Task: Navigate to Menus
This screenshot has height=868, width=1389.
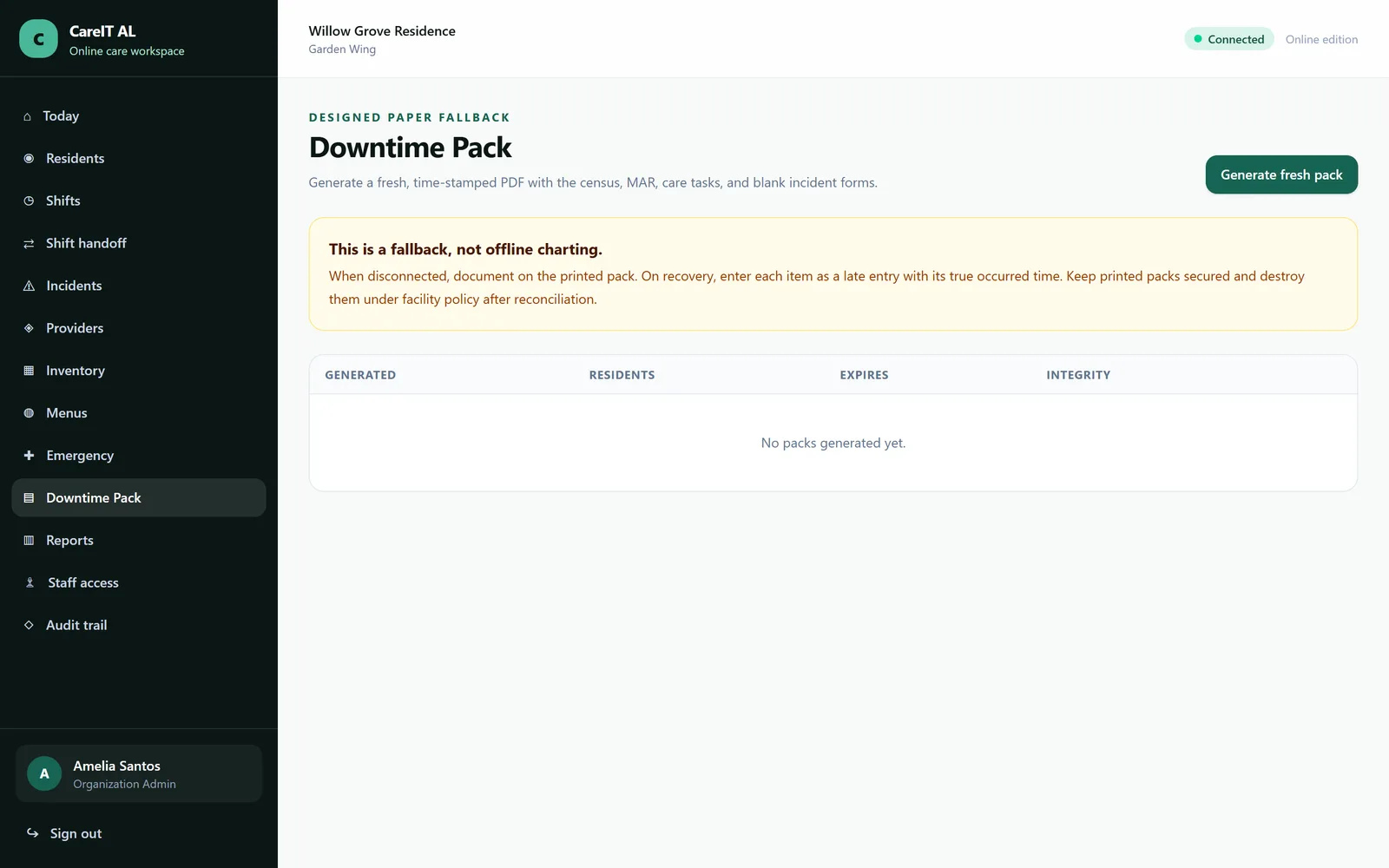Action: tap(139, 413)
